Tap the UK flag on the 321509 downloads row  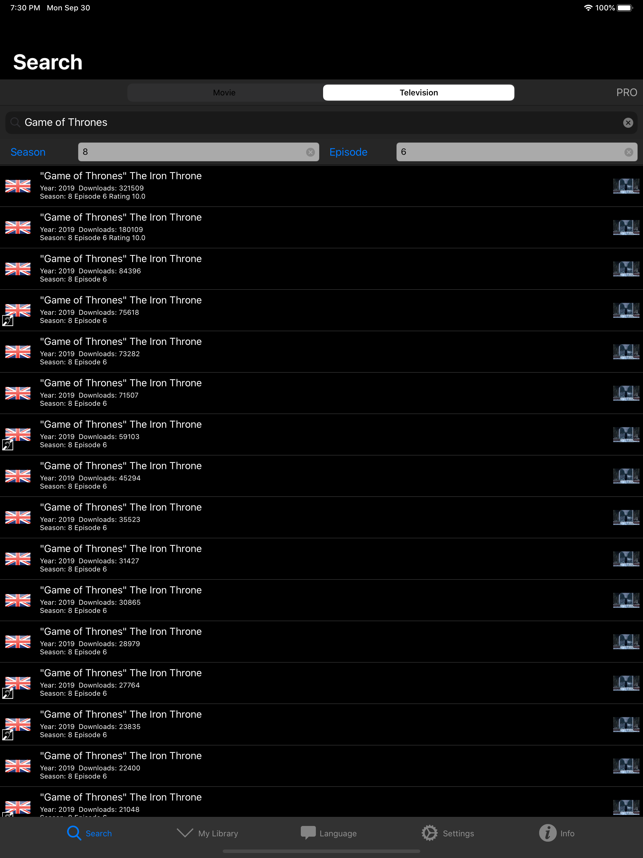pyautogui.click(x=18, y=186)
